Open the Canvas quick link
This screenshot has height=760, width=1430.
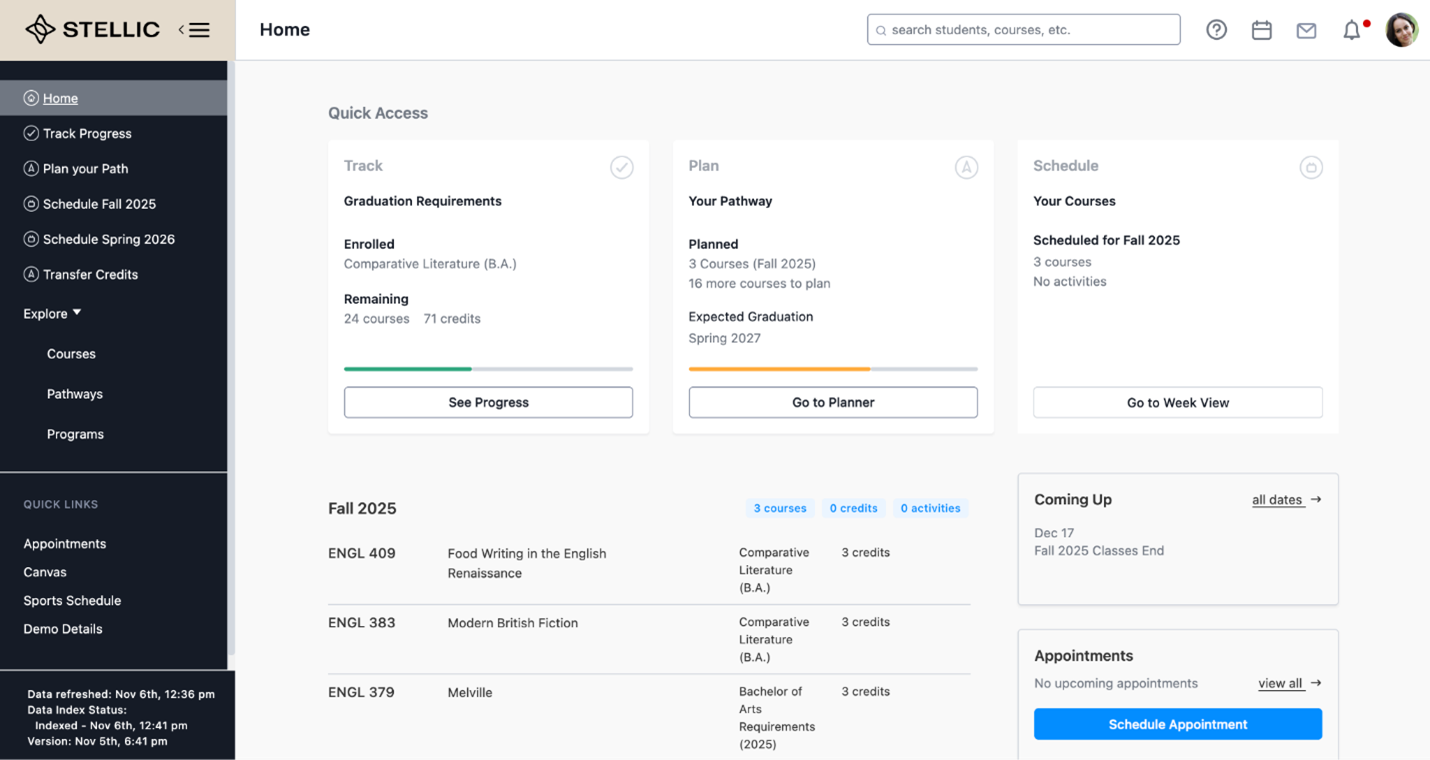45,572
